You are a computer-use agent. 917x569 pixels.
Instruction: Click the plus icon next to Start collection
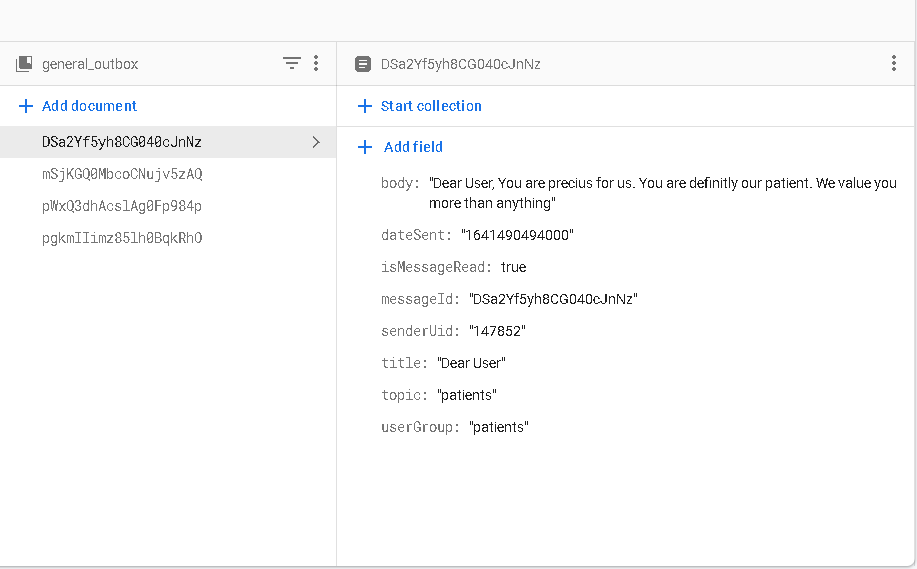[364, 106]
